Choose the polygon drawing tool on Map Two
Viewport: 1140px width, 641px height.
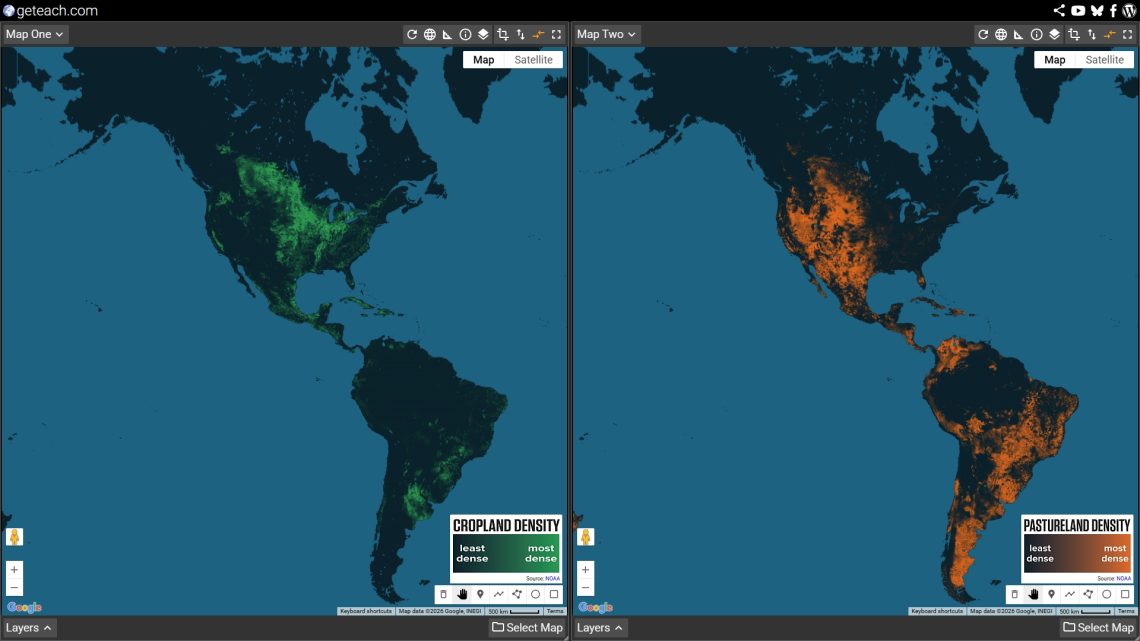coord(1088,594)
